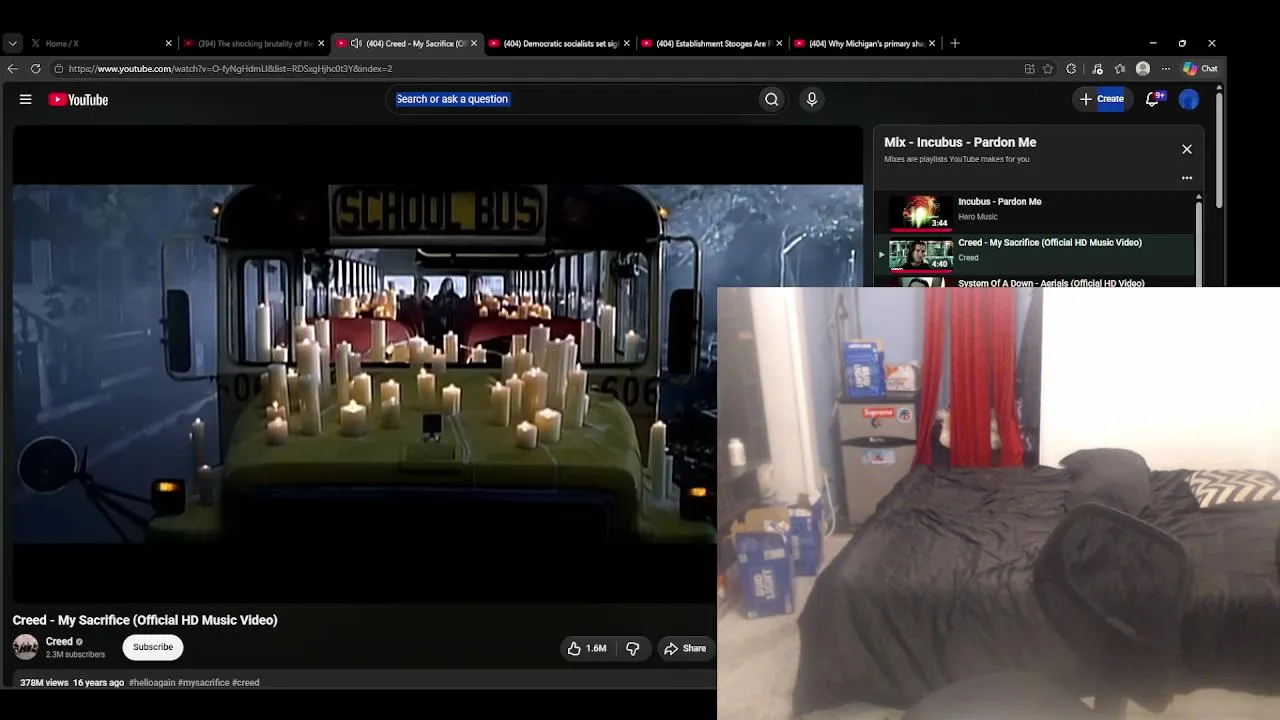This screenshot has height=720, width=1280.
Task: Switch to The shocking brutality tab
Action: (x=255, y=43)
